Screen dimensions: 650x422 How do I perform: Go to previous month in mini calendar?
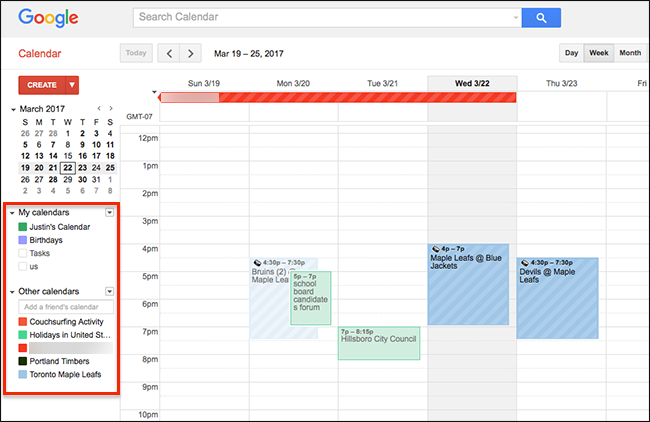pyautogui.click(x=98, y=108)
